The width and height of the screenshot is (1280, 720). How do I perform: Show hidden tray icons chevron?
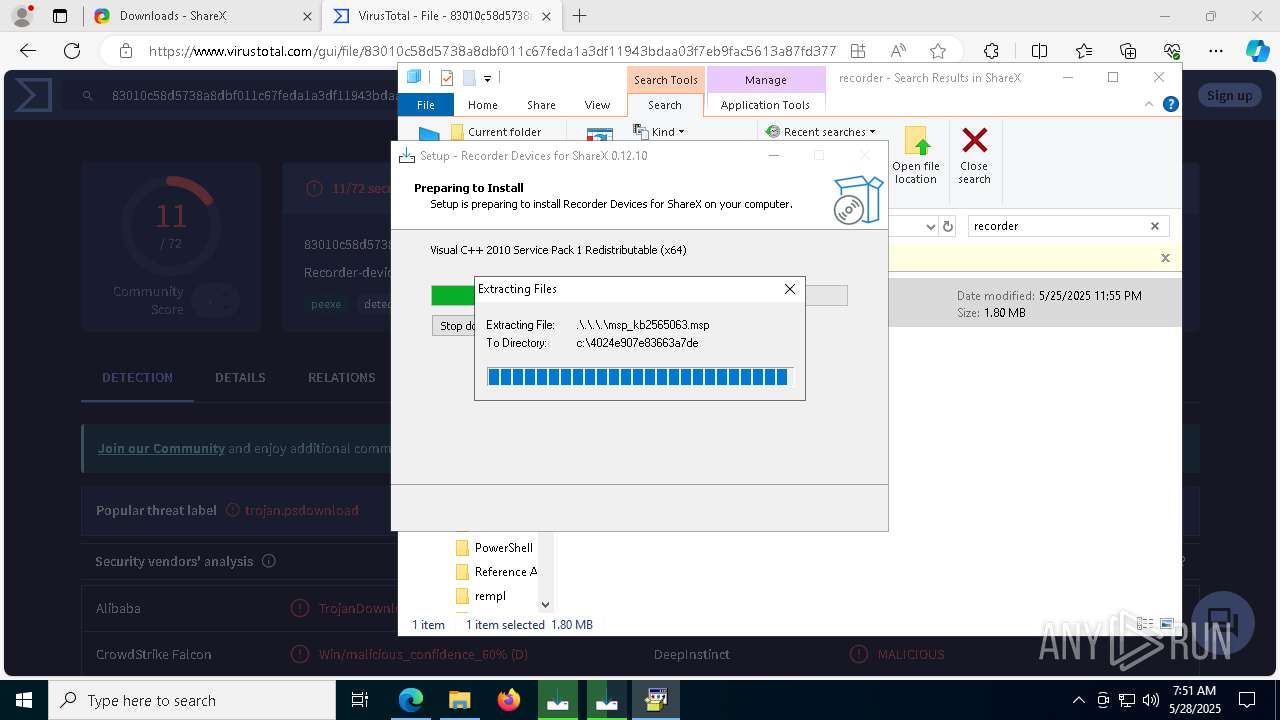[1078, 700]
